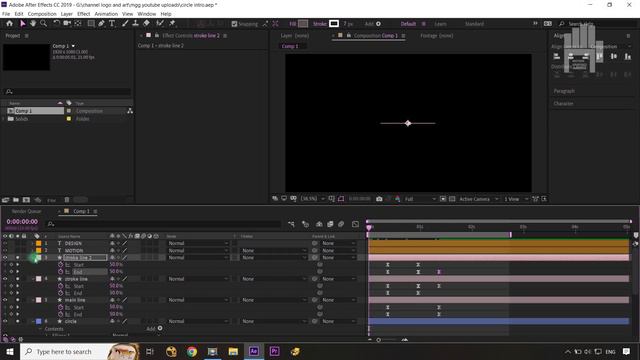Click the Fill color swatch
This screenshot has width=640, height=360.
click(x=303, y=24)
